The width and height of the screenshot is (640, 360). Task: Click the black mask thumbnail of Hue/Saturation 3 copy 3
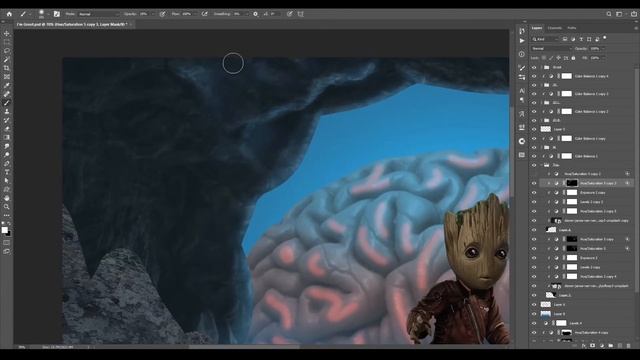[572, 183]
